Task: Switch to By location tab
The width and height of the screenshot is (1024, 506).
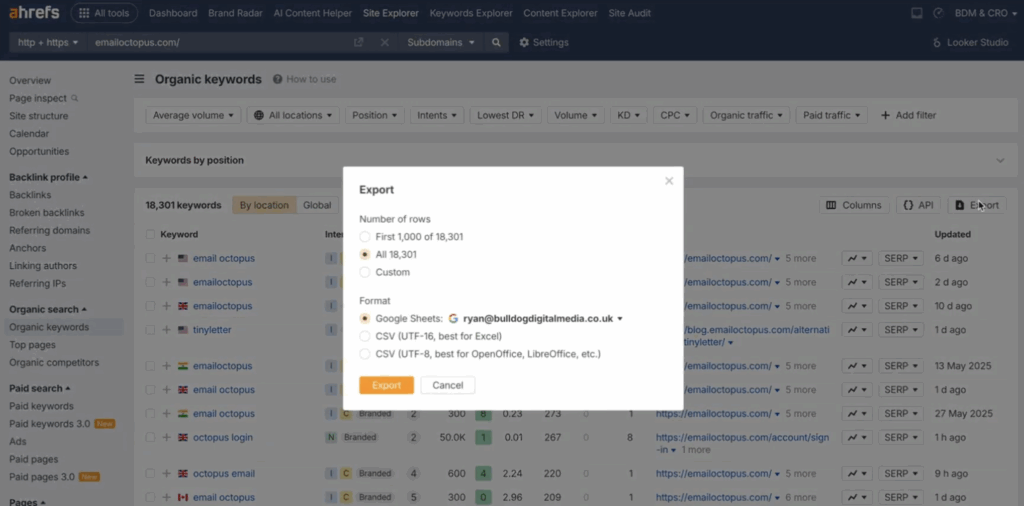Action: 264,205
